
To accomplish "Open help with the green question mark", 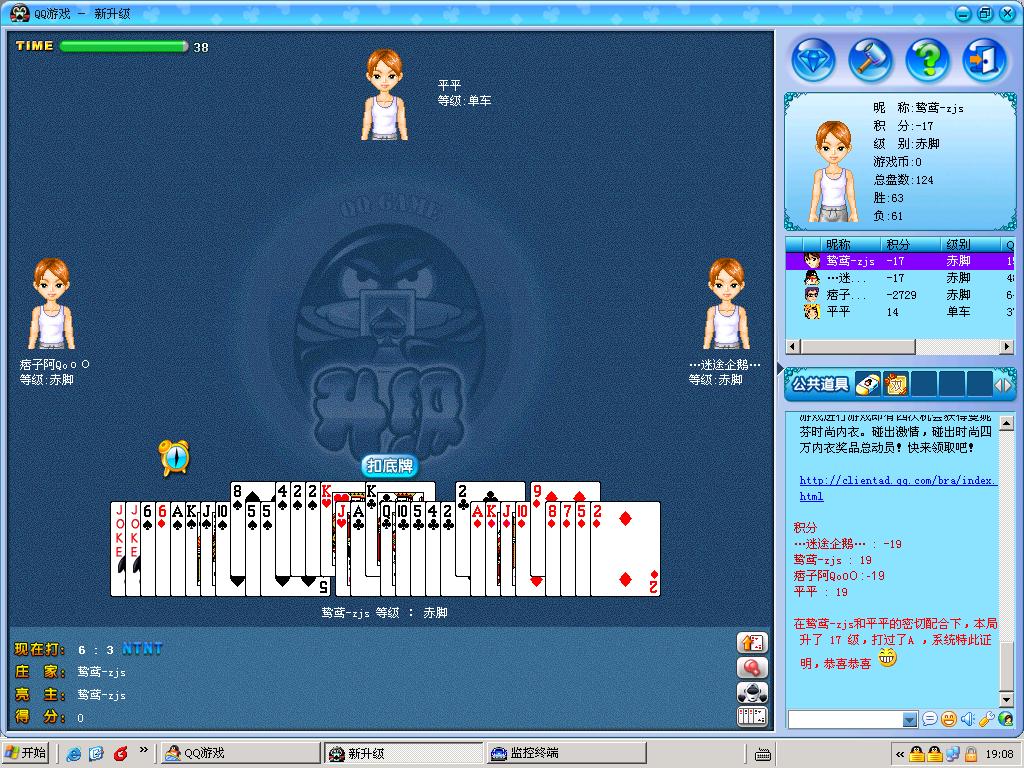I will tap(927, 60).
